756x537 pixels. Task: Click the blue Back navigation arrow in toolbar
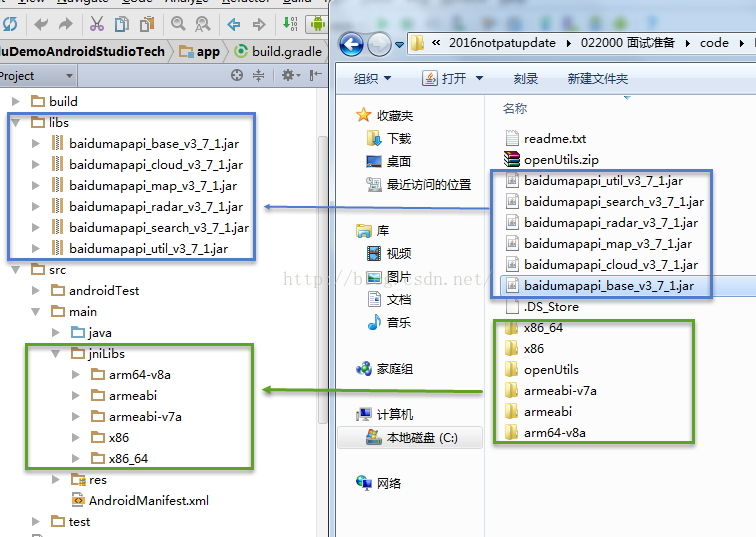tap(234, 24)
